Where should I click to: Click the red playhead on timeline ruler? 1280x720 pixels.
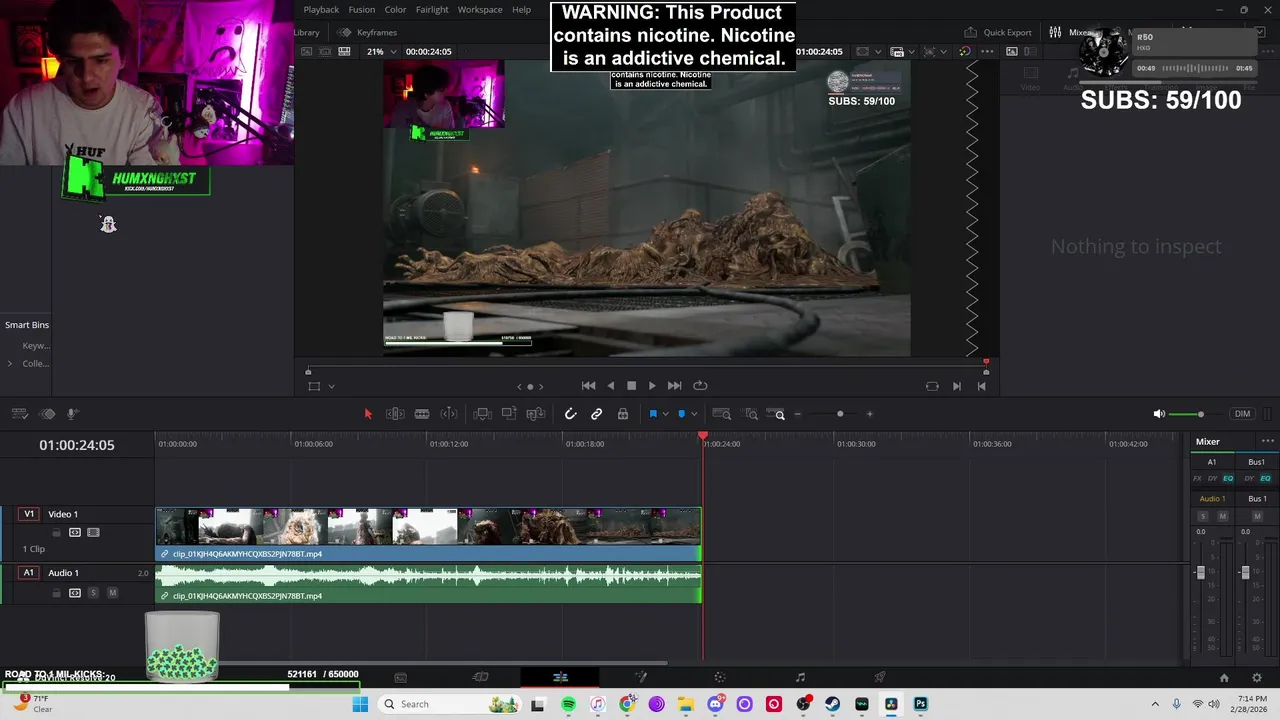703,437
